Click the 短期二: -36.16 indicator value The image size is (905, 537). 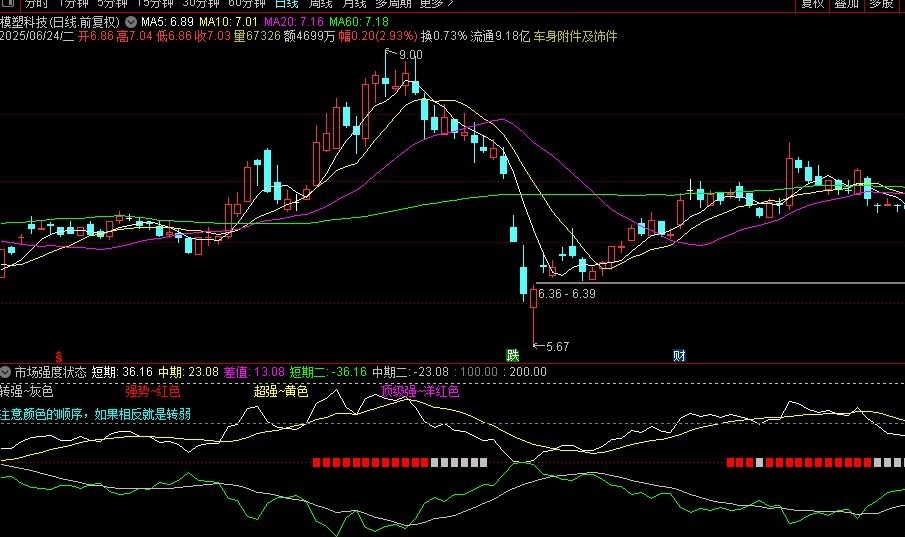click(328, 372)
